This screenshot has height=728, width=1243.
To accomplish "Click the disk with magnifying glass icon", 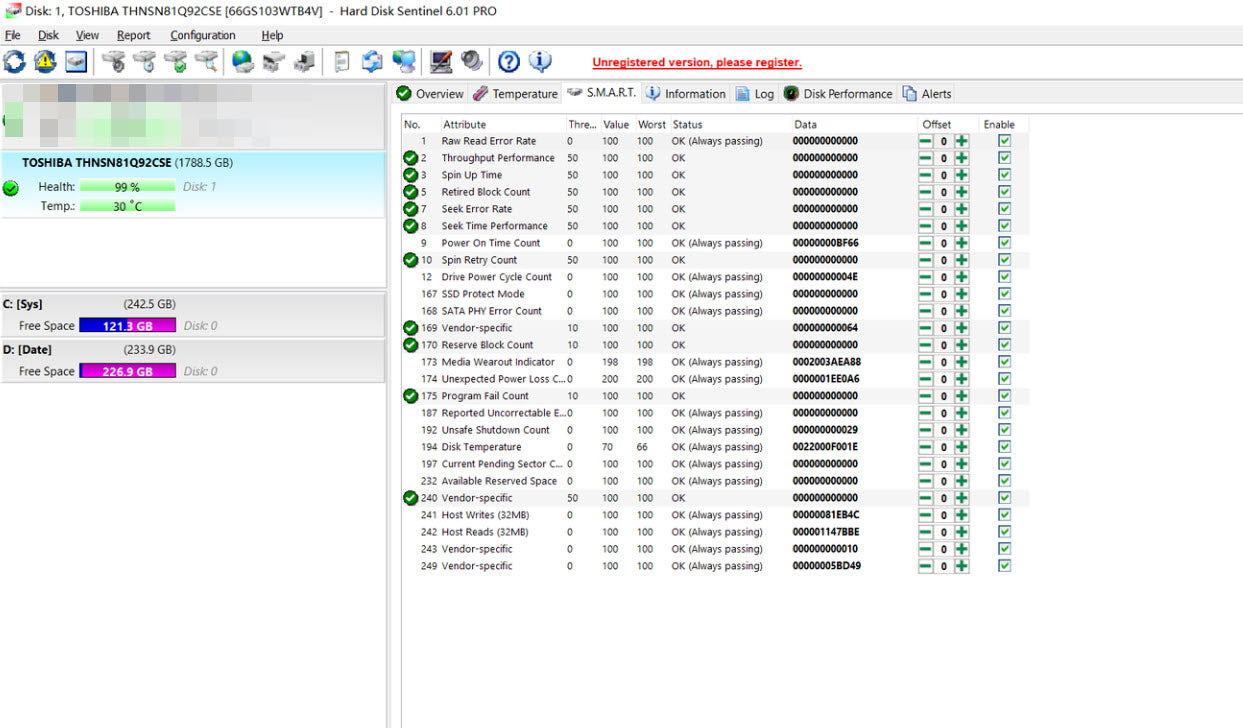I will tap(207, 62).
